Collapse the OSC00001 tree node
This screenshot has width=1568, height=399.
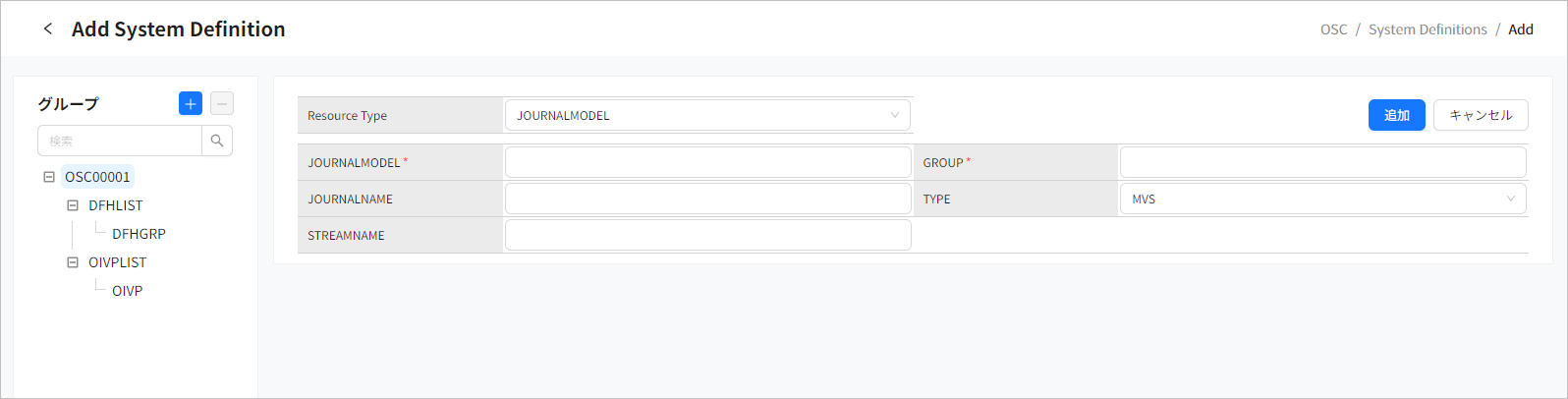[x=49, y=177]
